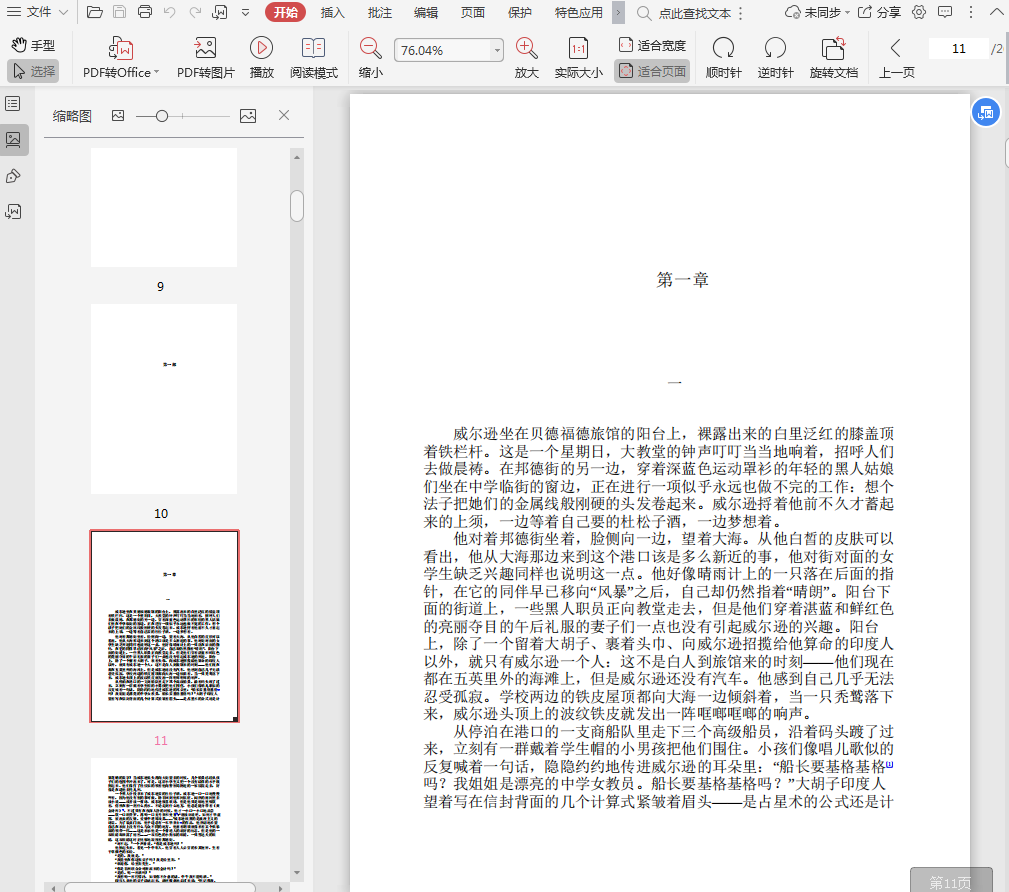Open the annotations sidebar icon
Screen dimensions: 1009x892
point(13,176)
